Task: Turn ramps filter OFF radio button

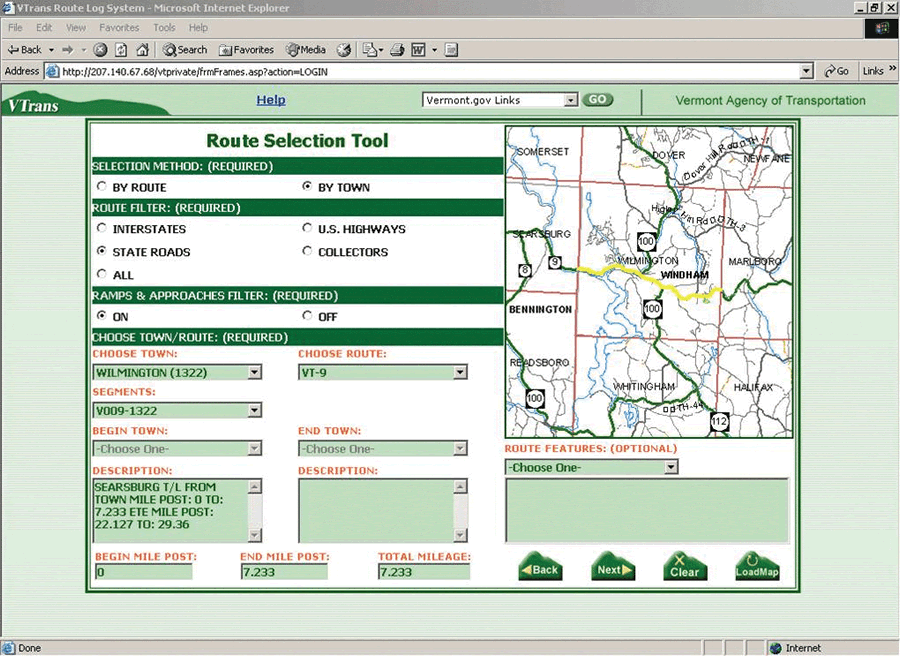Action: [307, 317]
